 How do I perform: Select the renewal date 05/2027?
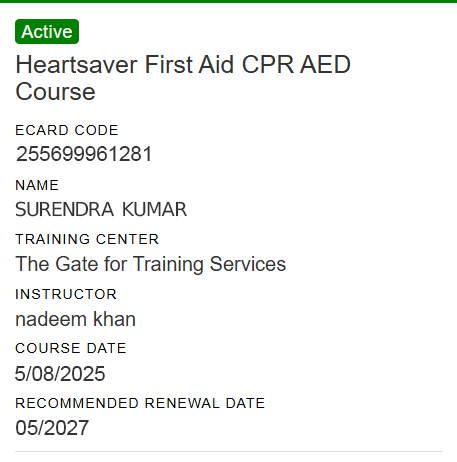(x=52, y=428)
